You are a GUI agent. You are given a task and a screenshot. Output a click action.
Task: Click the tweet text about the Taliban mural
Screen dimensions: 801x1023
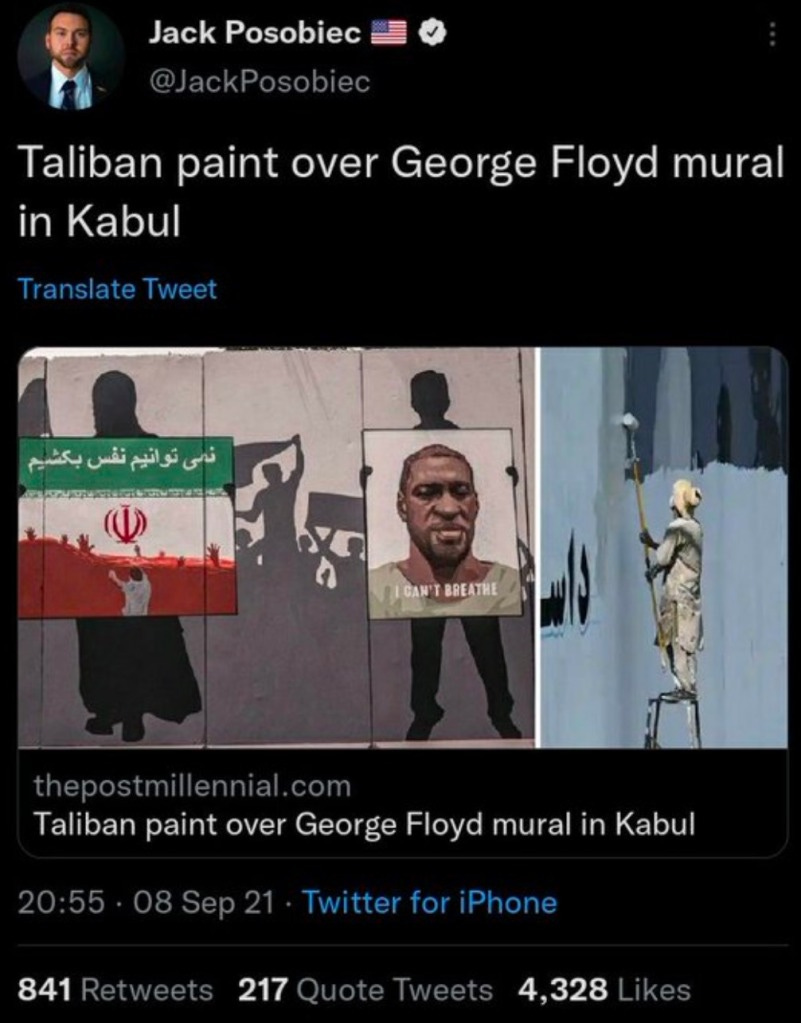point(401,192)
